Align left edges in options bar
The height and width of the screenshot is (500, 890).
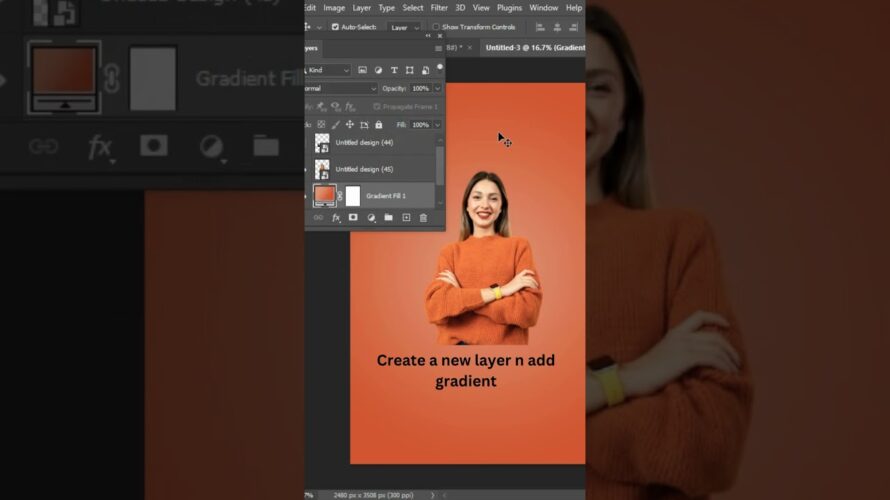point(540,27)
